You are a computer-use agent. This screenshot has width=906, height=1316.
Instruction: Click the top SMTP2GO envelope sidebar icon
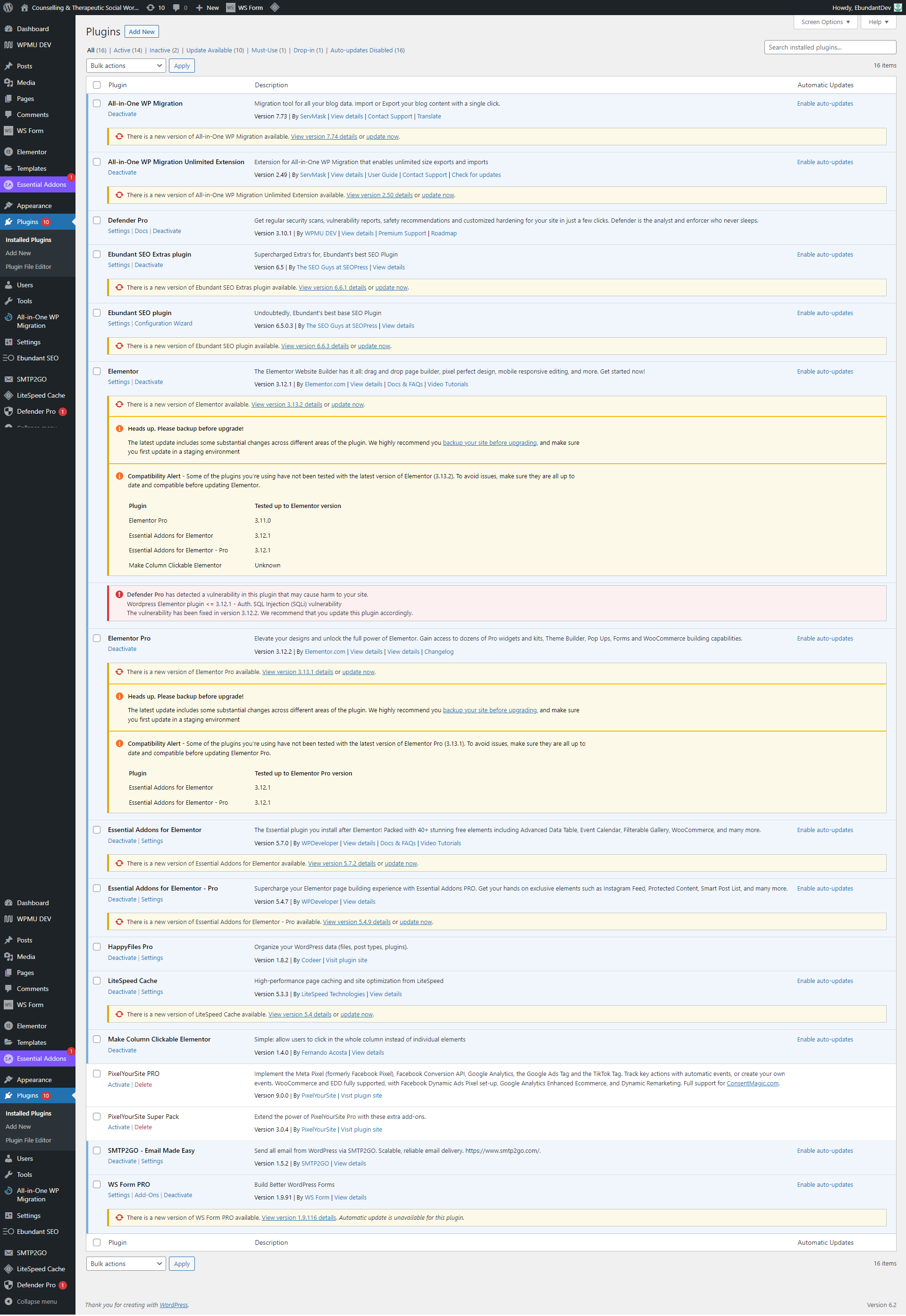[8, 379]
